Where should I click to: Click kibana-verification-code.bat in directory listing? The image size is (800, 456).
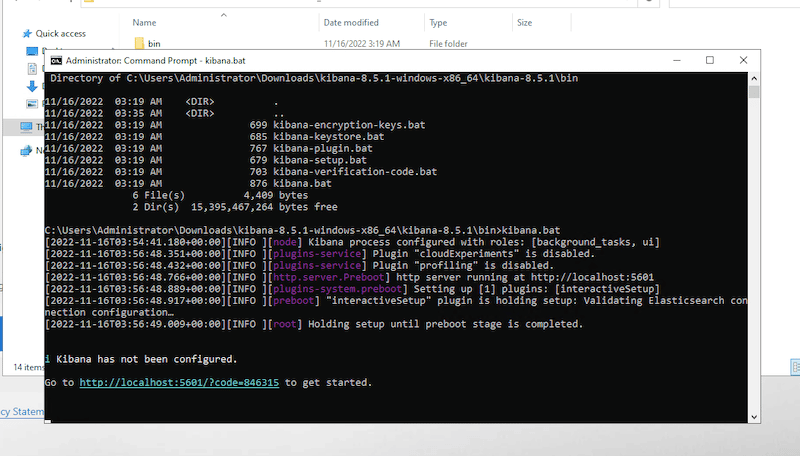pyautogui.click(x=355, y=172)
